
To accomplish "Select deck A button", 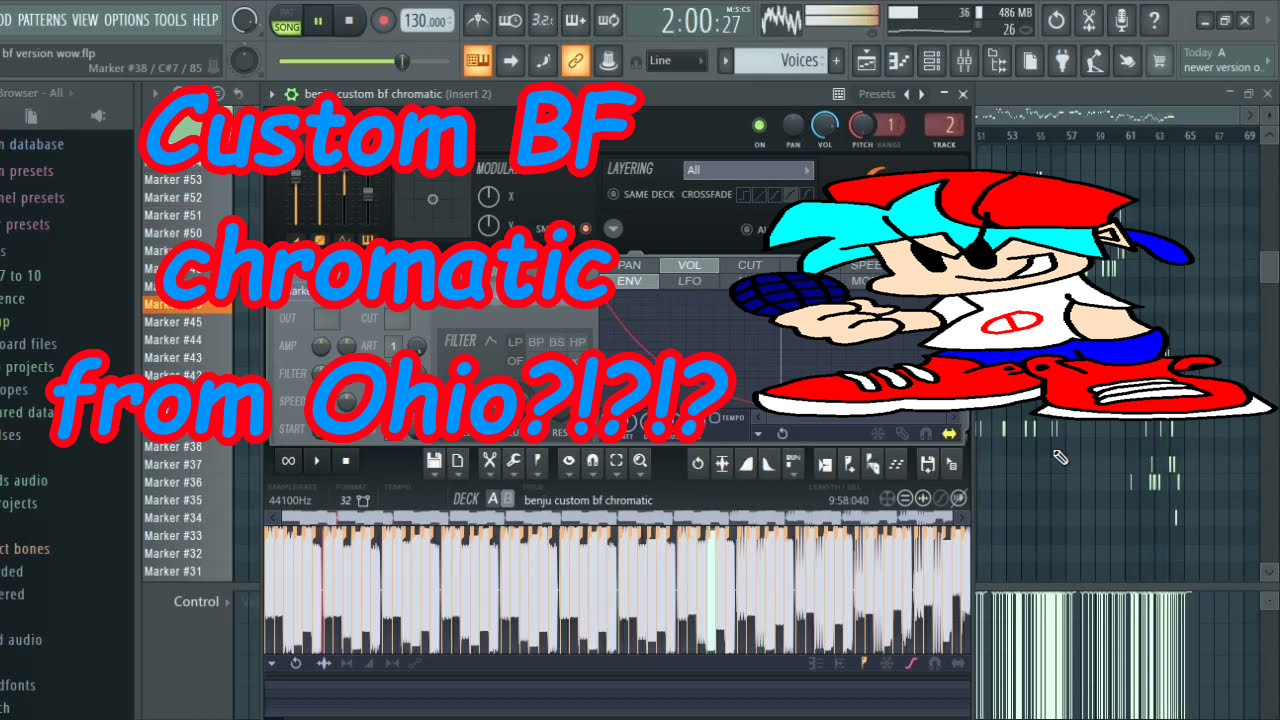I will coord(493,499).
